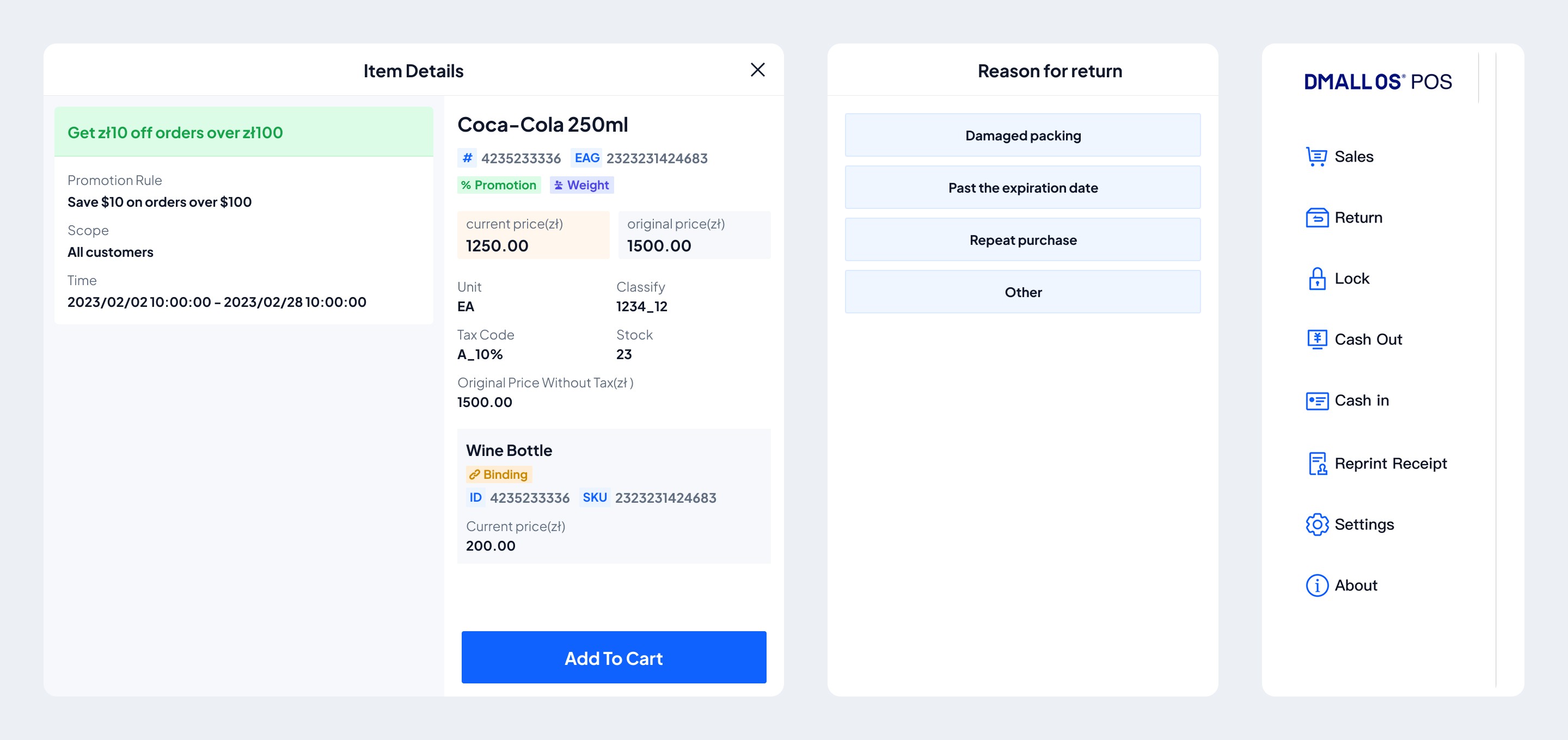Select Damaged packing return reason
The width and height of the screenshot is (1568, 740).
1022,135
